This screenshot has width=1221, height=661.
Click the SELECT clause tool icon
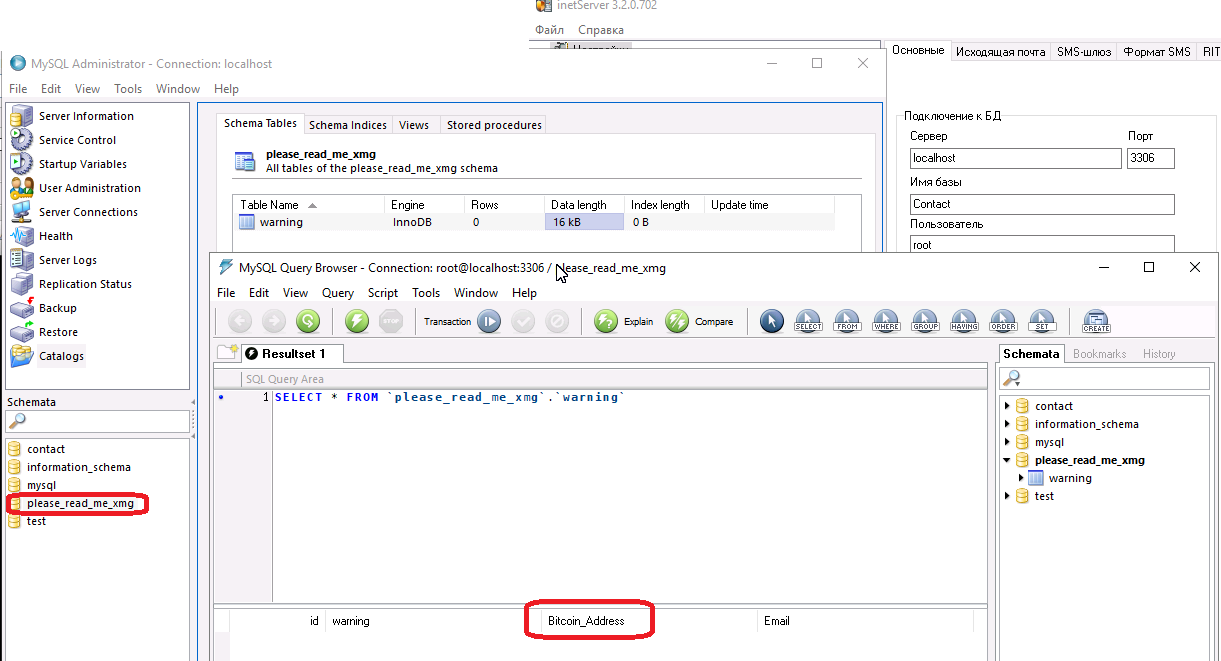(x=808, y=321)
